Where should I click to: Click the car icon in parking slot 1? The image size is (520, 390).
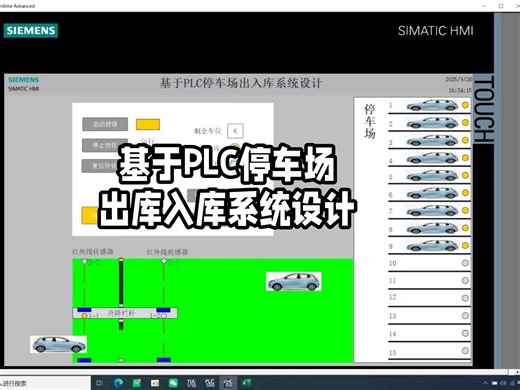tap(433, 105)
